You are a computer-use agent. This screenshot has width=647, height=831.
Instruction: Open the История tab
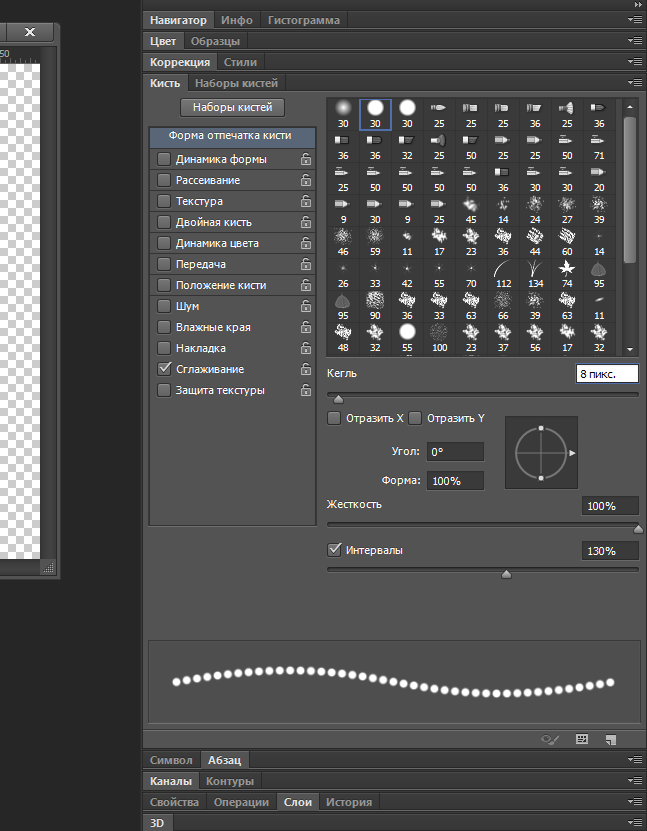tap(348, 802)
